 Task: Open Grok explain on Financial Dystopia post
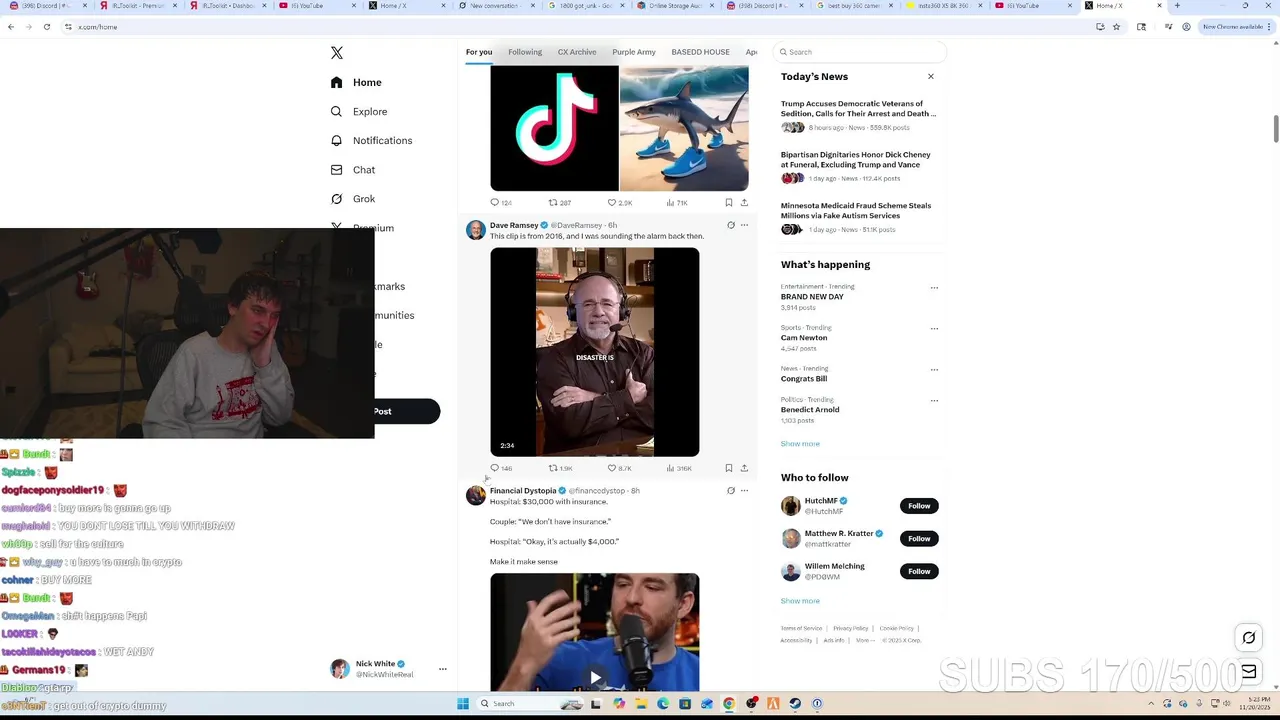click(x=731, y=491)
